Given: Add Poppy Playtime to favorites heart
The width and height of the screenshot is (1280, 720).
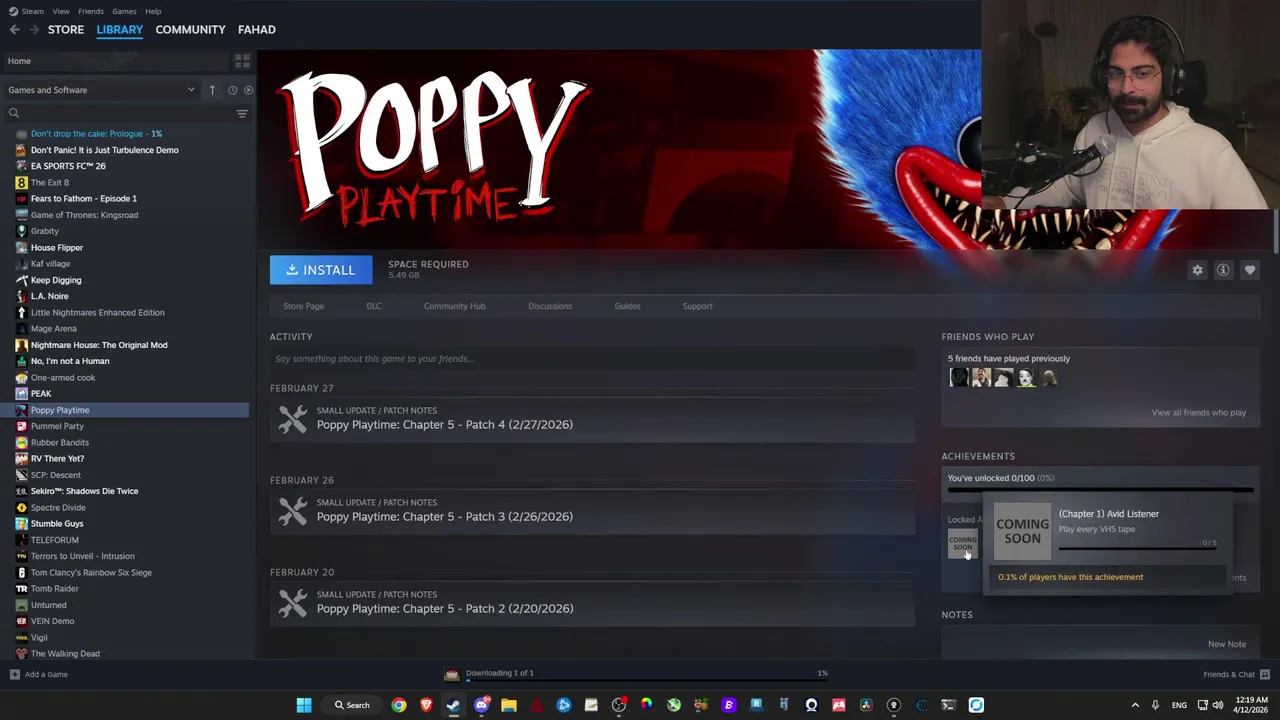Looking at the screenshot, I should click(x=1250, y=270).
